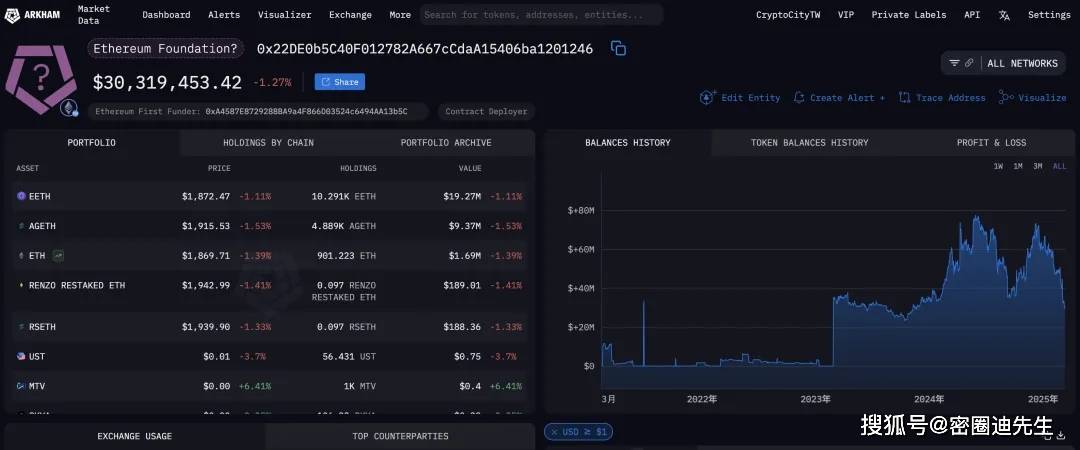Open the filter icon beside ALL NETWORKS
The image size is (1080, 450).
pos(954,63)
